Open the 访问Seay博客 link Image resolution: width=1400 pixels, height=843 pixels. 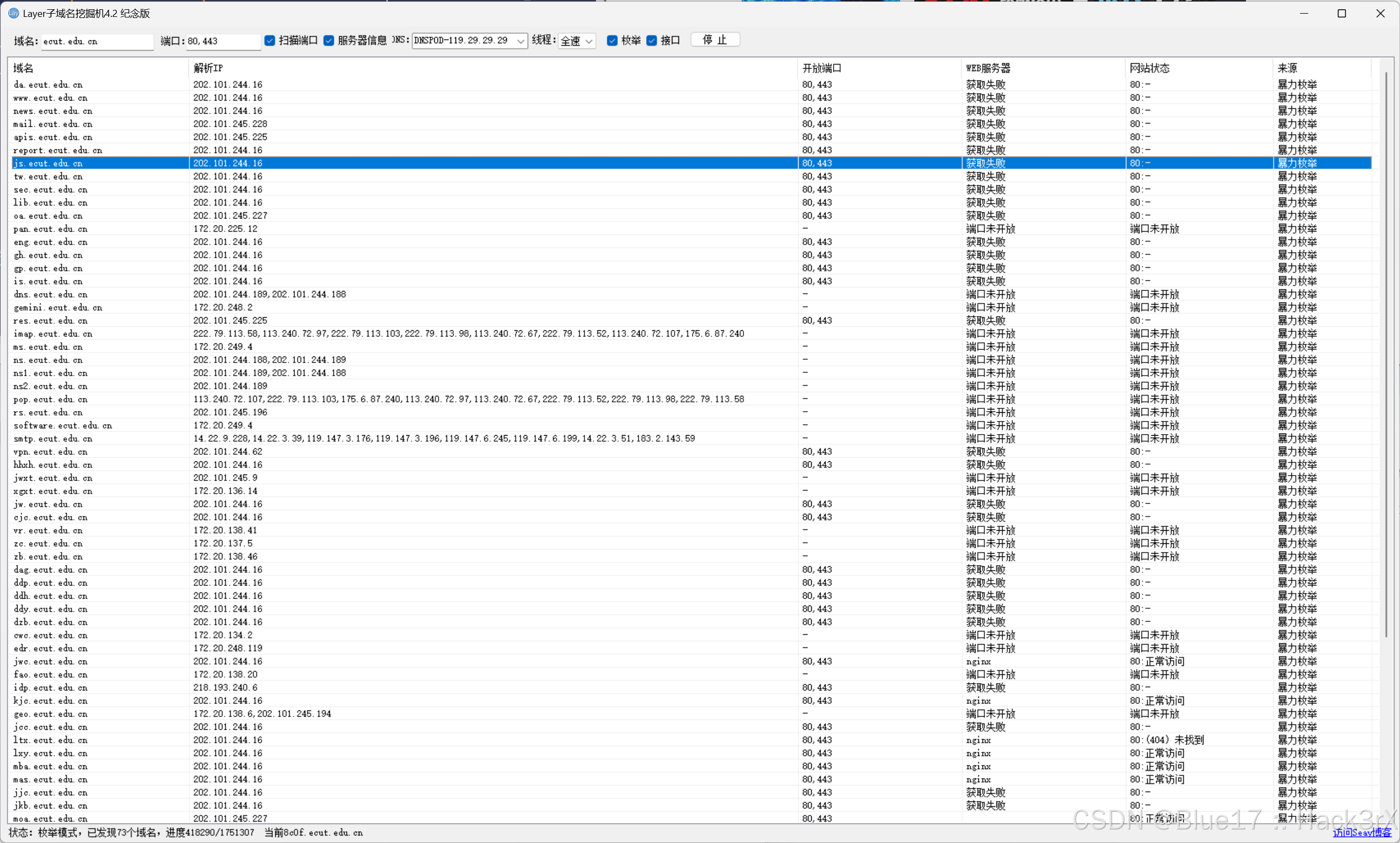click(x=1361, y=832)
